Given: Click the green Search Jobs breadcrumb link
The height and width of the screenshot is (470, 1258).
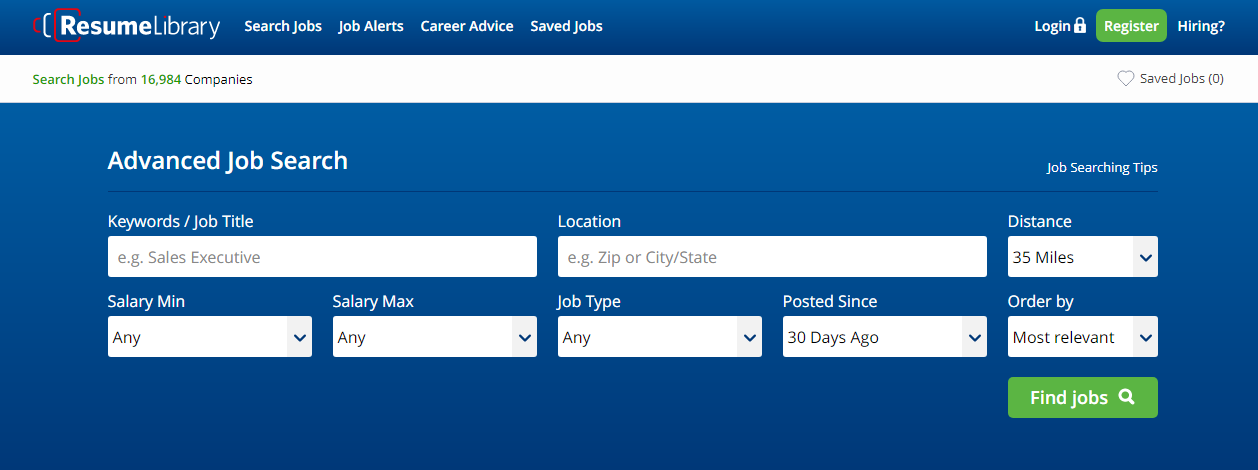Looking at the screenshot, I should click(x=68, y=79).
